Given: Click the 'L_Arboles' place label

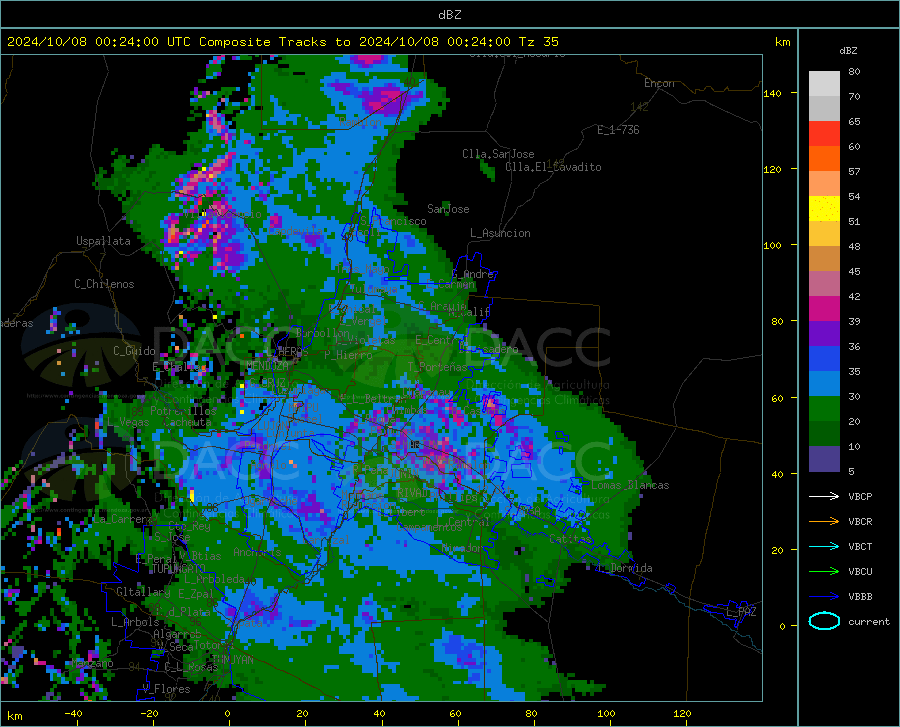Looking at the screenshot, I should pyautogui.click(x=135, y=622).
